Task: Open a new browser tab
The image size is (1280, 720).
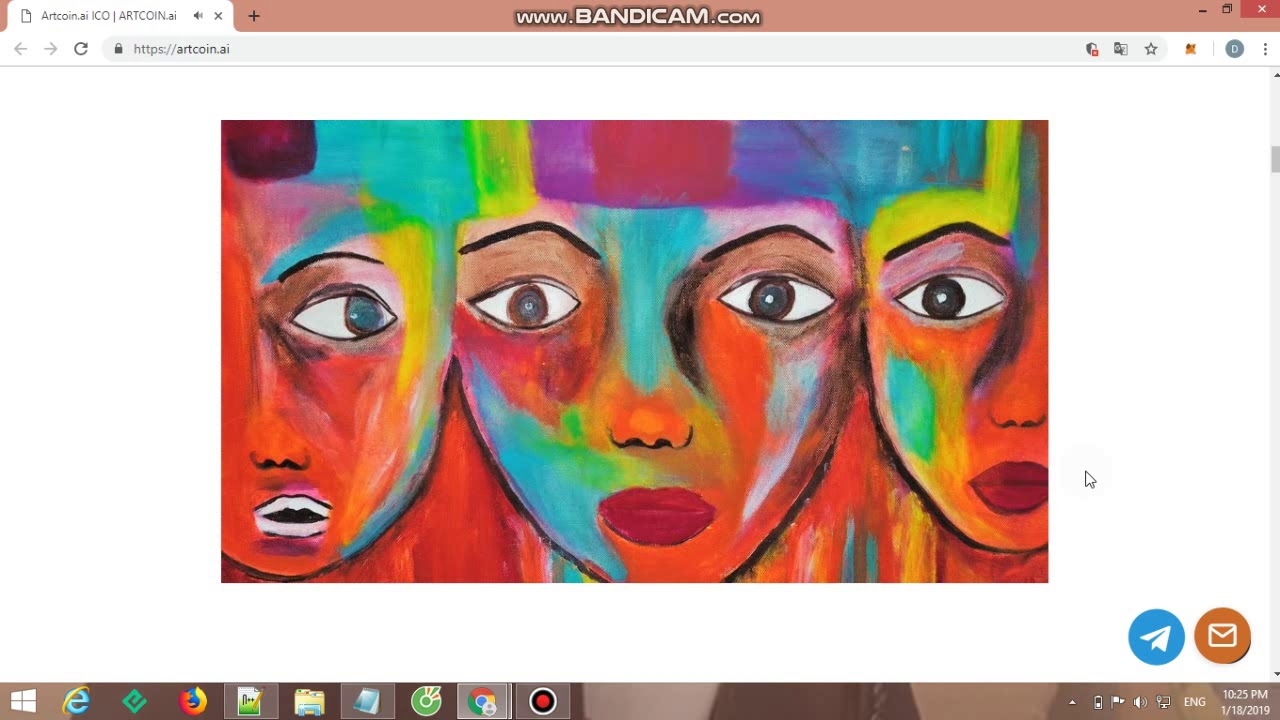Action: click(x=254, y=16)
